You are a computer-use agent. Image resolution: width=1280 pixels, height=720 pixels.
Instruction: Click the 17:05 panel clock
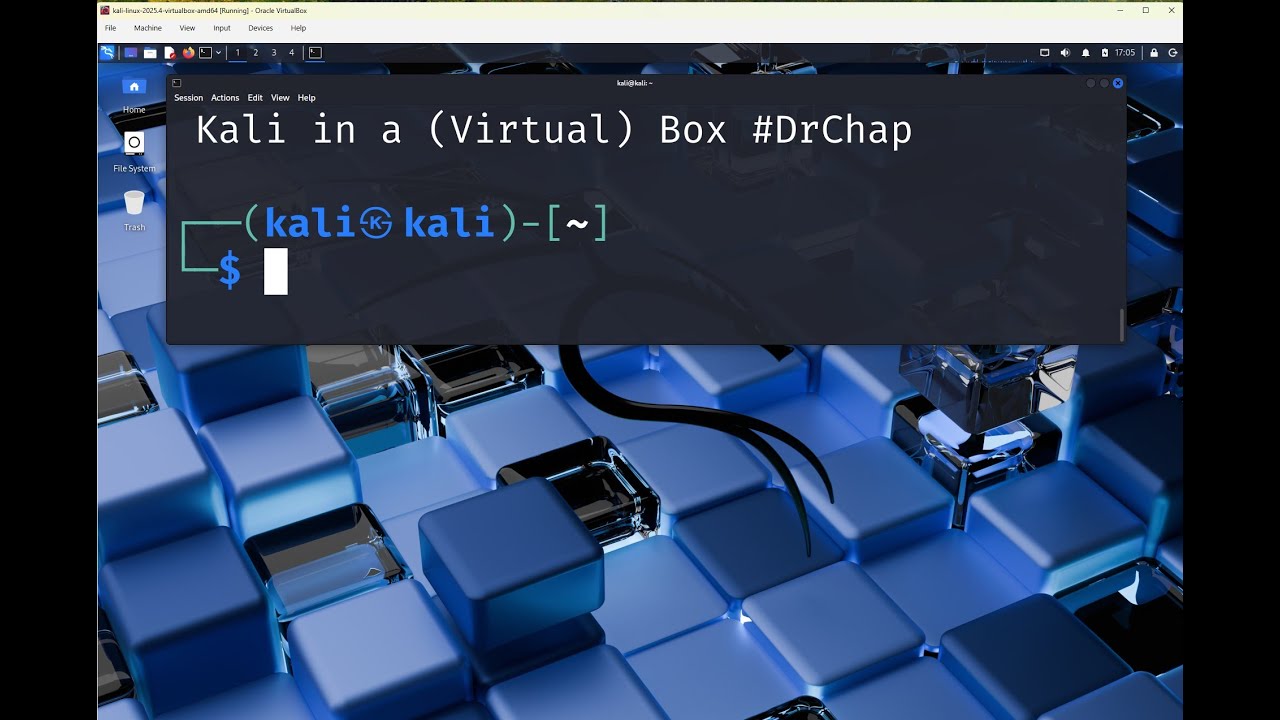click(1125, 52)
